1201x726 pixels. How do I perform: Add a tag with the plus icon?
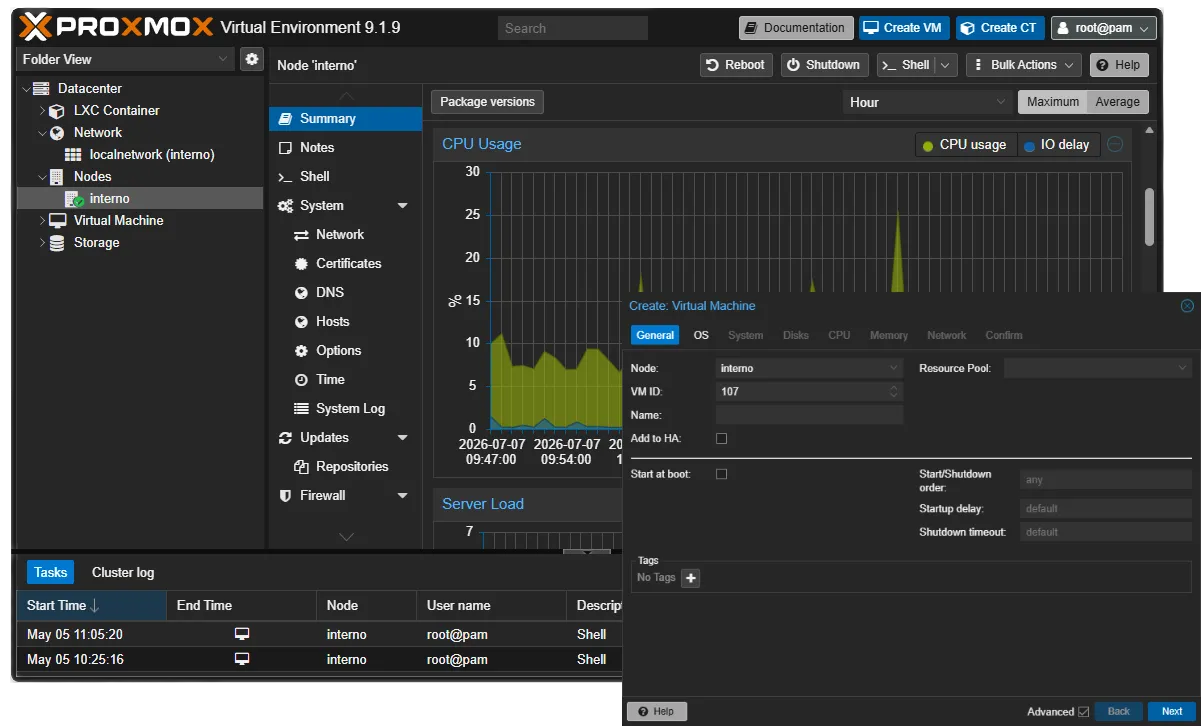tap(690, 578)
